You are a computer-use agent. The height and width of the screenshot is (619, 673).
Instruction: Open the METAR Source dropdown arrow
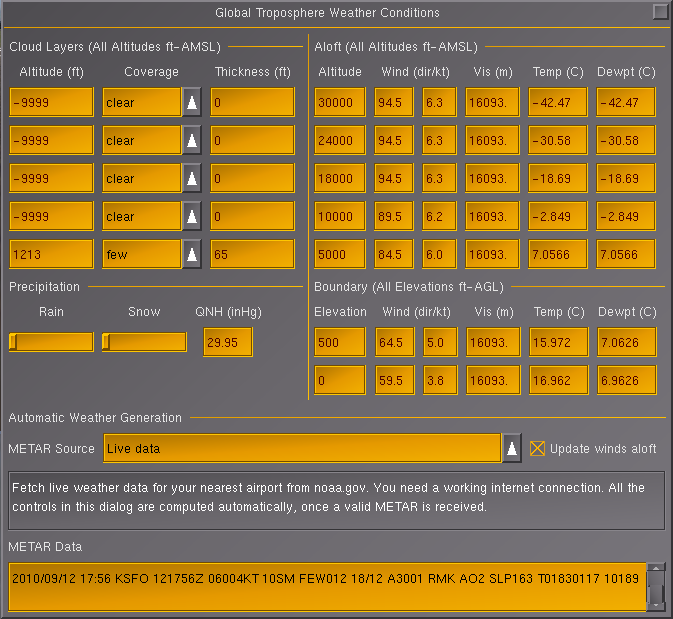tap(512, 449)
